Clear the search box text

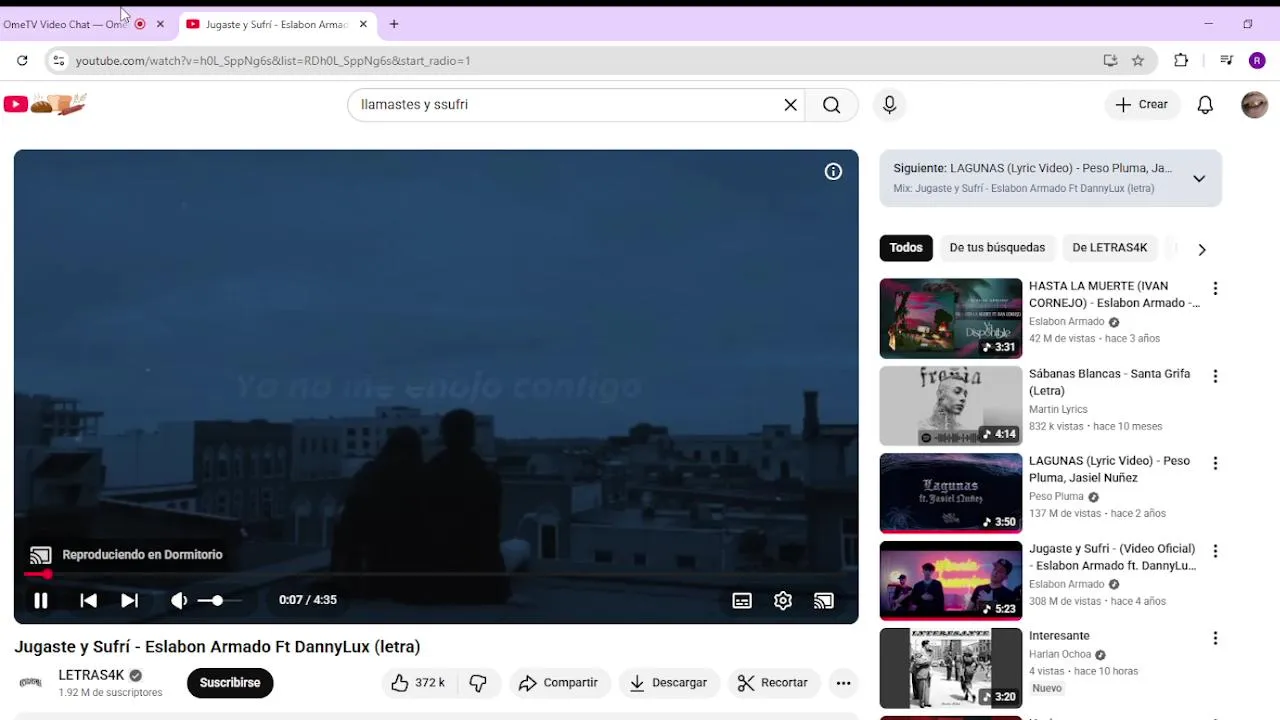click(791, 105)
